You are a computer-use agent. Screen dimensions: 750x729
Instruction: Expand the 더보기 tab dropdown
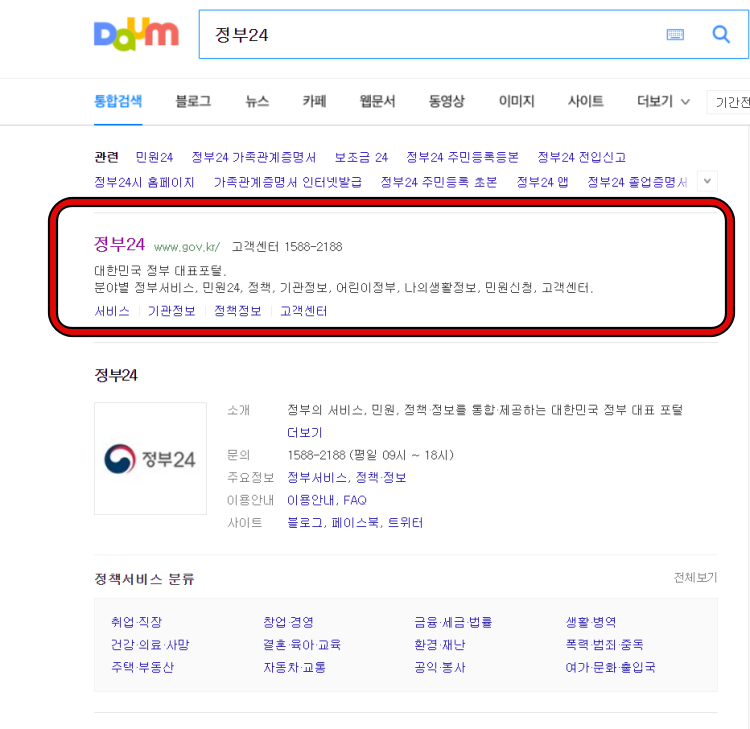[x=663, y=101]
